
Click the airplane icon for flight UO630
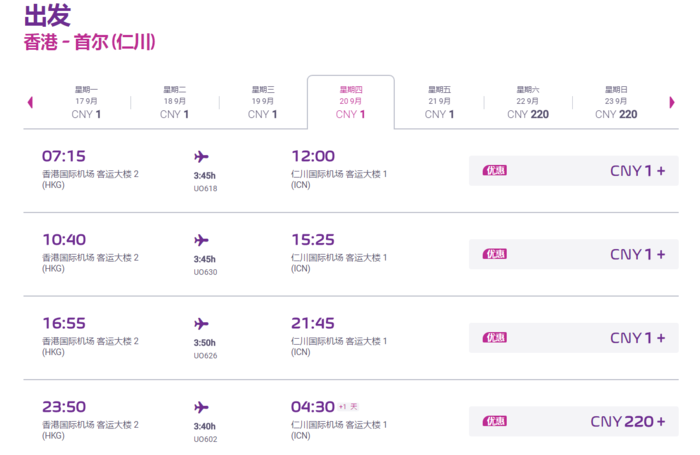[x=201, y=240]
